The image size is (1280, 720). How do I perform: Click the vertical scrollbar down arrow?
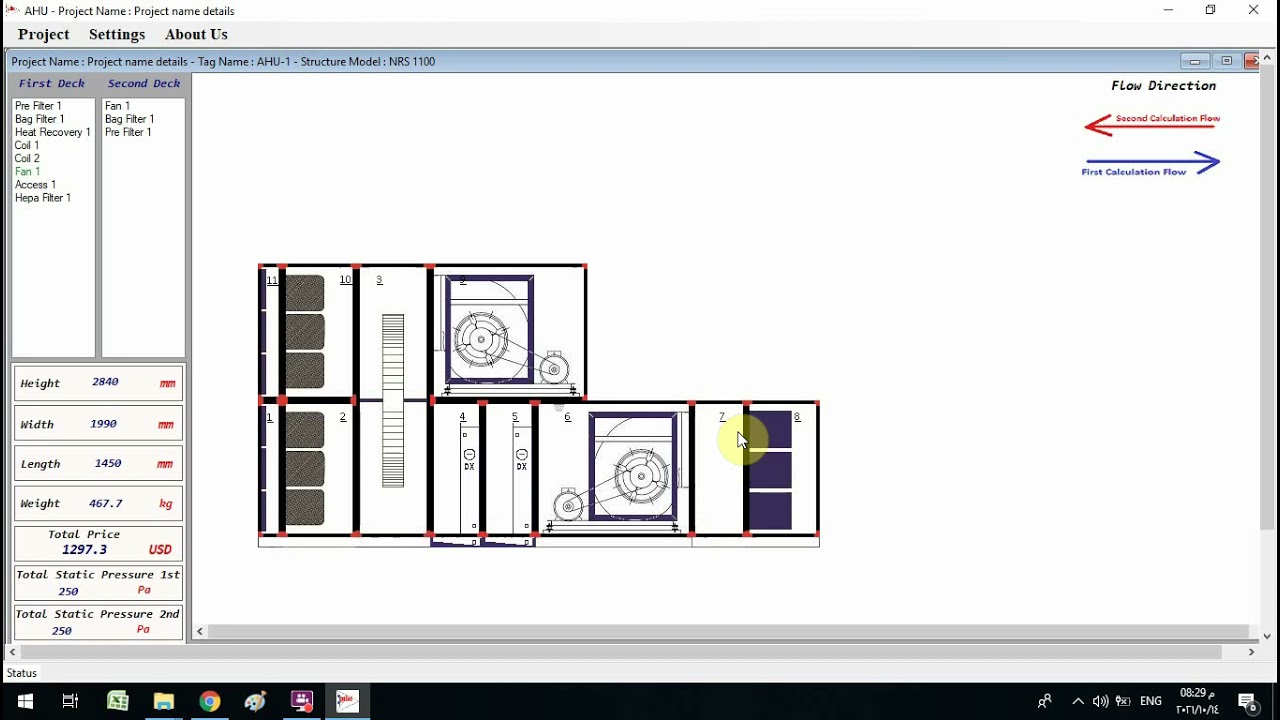click(1267, 636)
